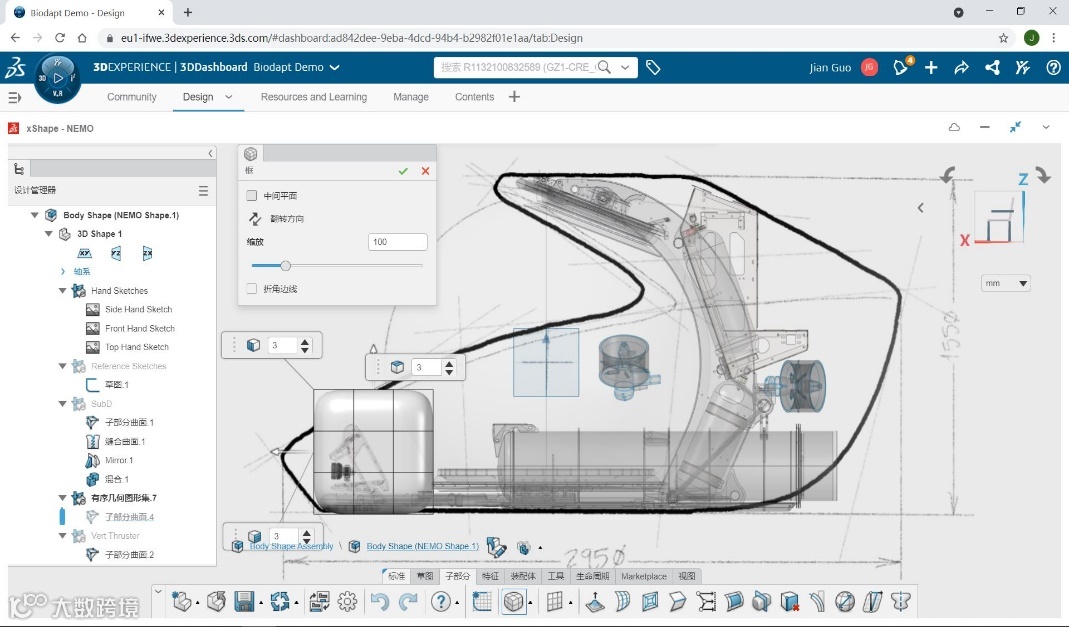The height and width of the screenshot is (627, 1069).
Task: Open the mm units dropdown
Action: pyautogui.click(x=1006, y=283)
